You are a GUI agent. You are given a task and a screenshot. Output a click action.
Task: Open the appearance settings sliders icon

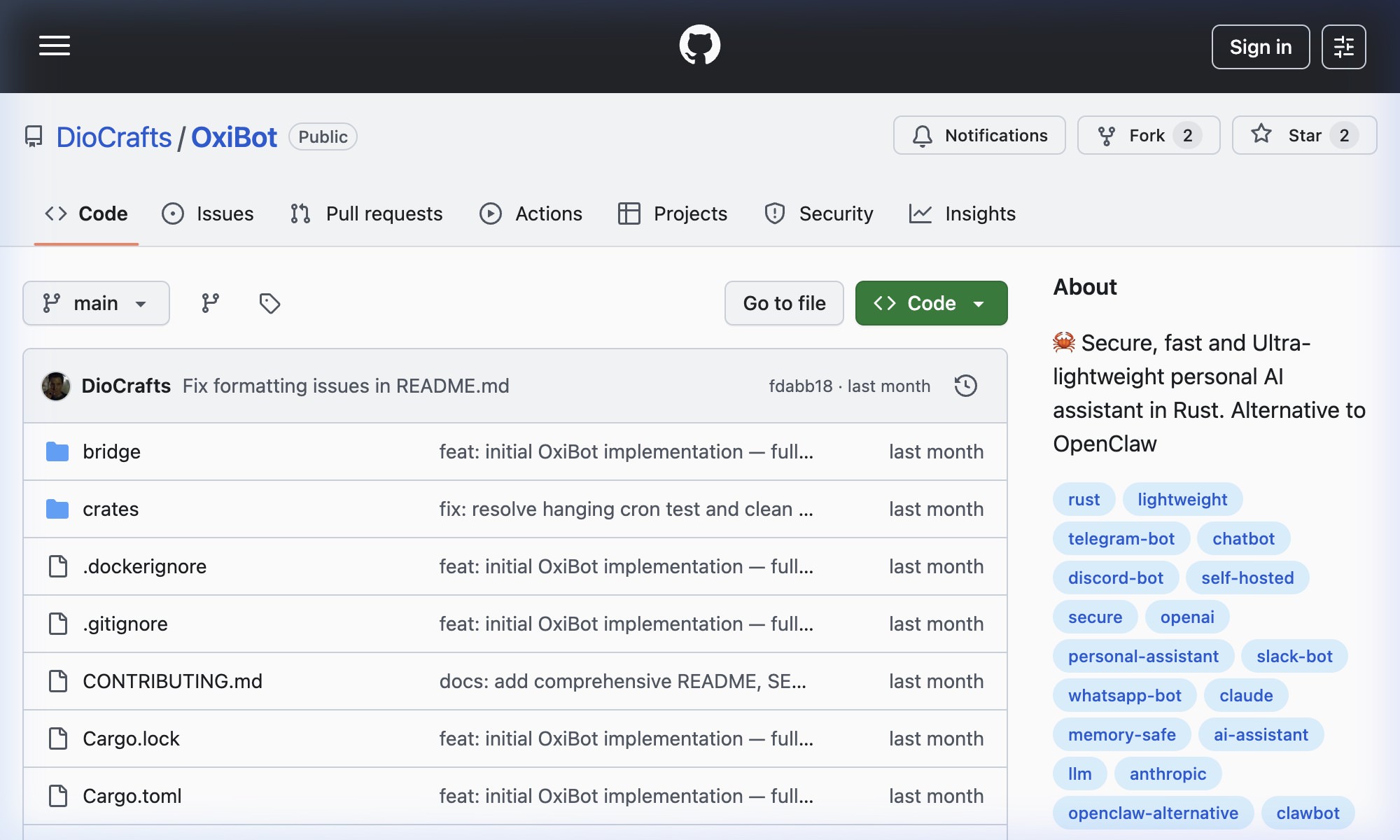1343,47
